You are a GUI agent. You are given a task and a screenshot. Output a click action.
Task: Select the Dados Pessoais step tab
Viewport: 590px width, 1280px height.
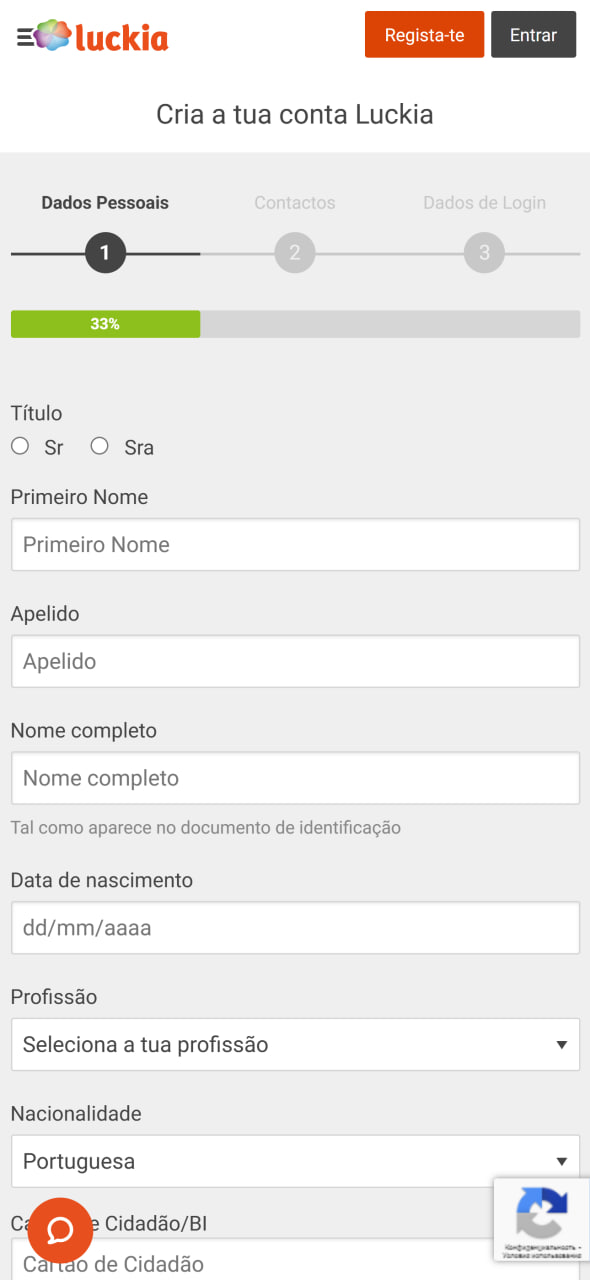[105, 203]
